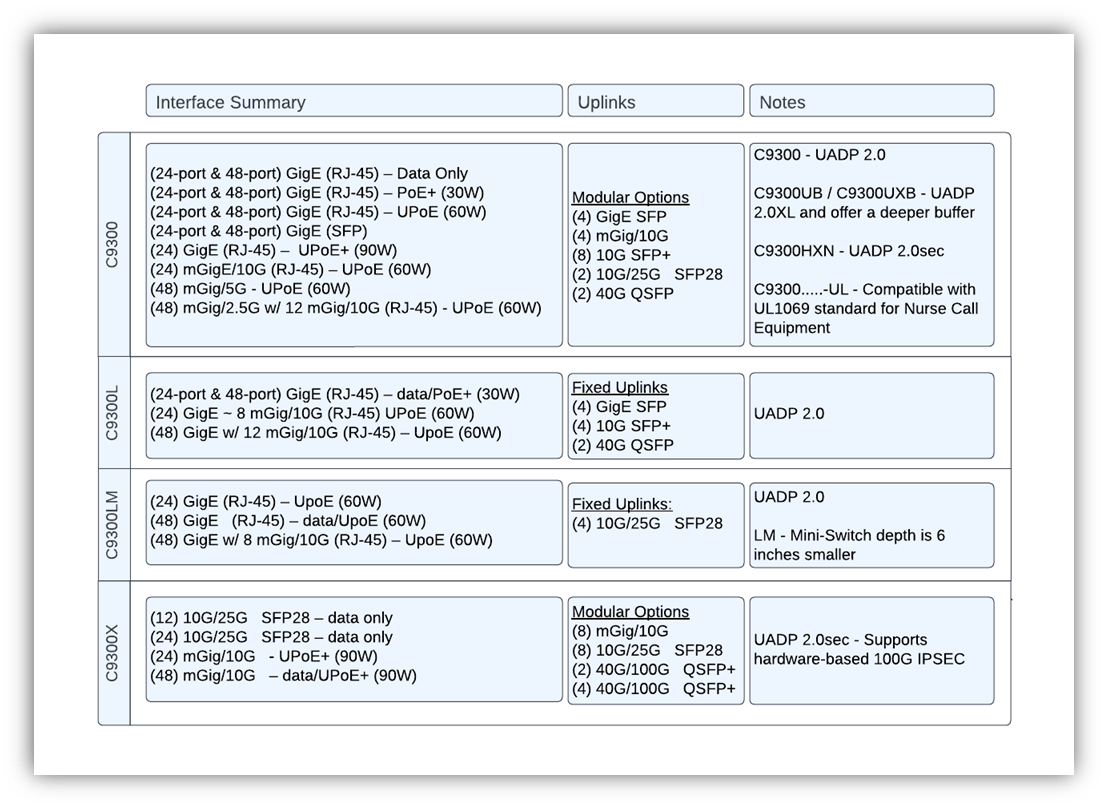Select the Fixed Uplinks box for C9300LM

(x=655, y=523)
